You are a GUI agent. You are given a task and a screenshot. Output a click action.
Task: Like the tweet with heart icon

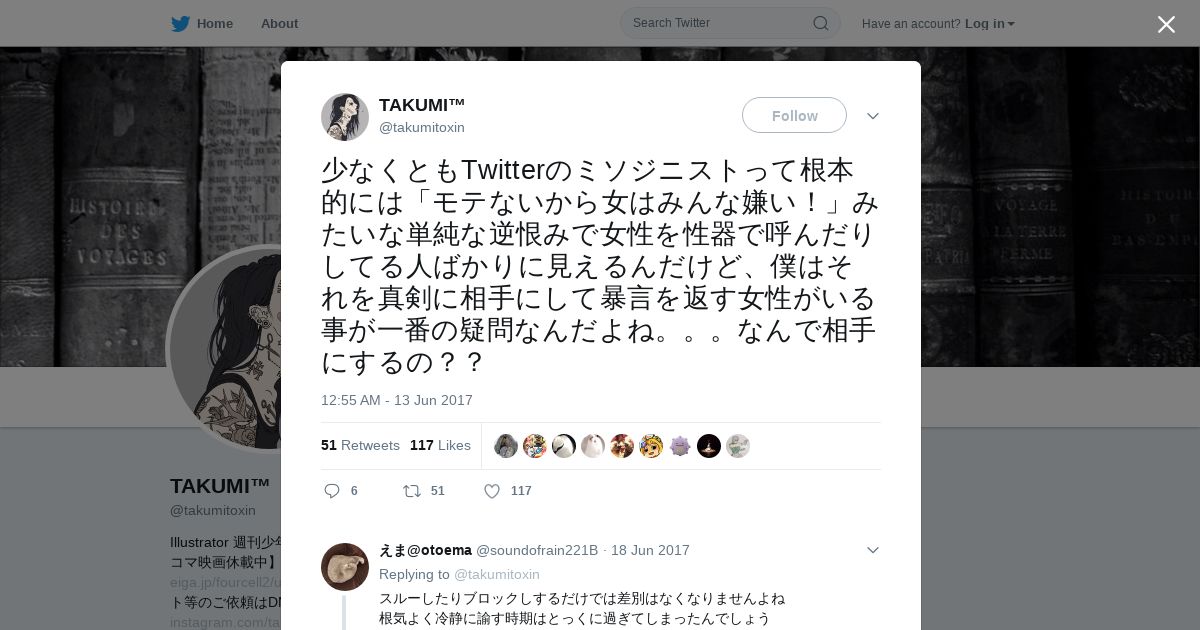tap(492, 491)
